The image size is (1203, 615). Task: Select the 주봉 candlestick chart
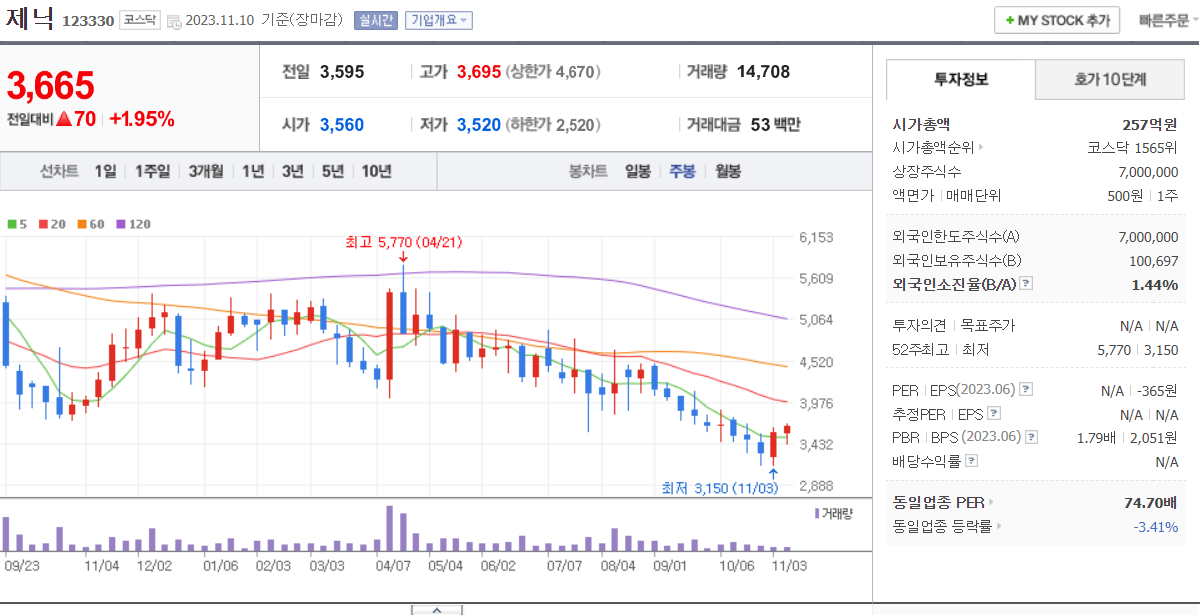click(683, 171)
